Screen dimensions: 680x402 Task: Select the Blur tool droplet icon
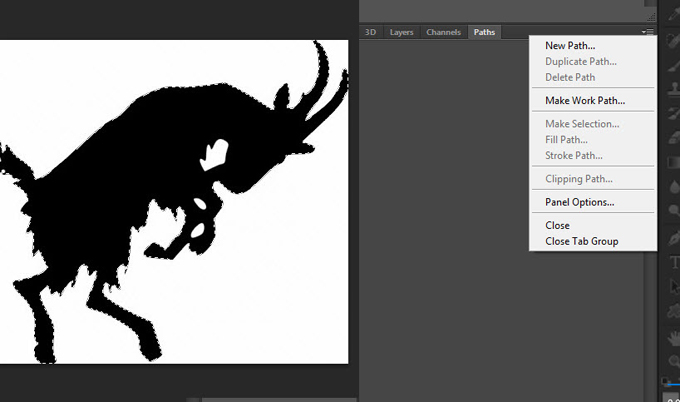pos(674,187)
